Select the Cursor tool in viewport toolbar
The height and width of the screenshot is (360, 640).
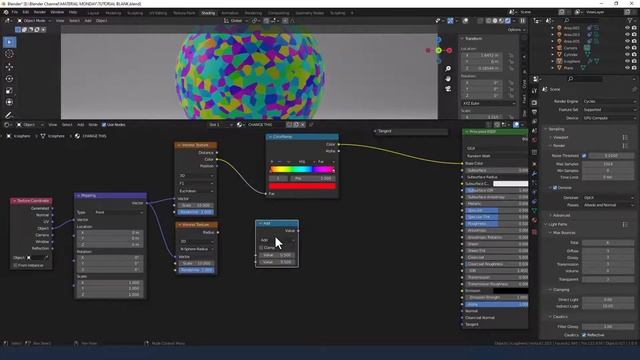[x=9, y=54]
